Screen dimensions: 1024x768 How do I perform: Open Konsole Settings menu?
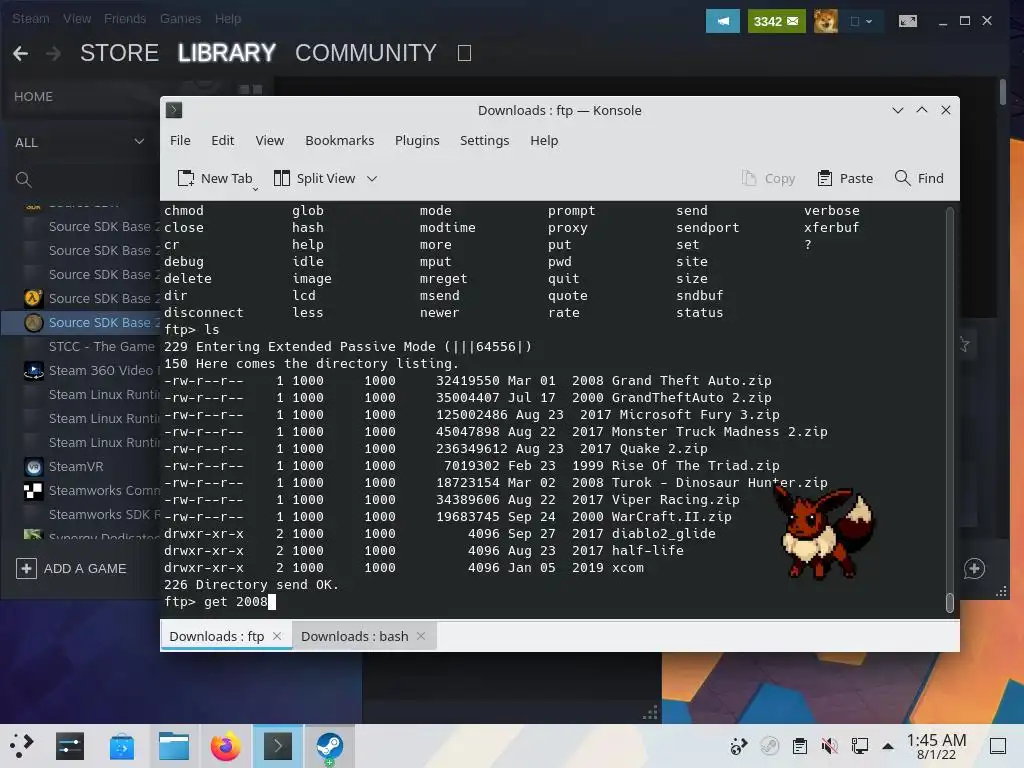pyautogui.click(x=485, y=140)
